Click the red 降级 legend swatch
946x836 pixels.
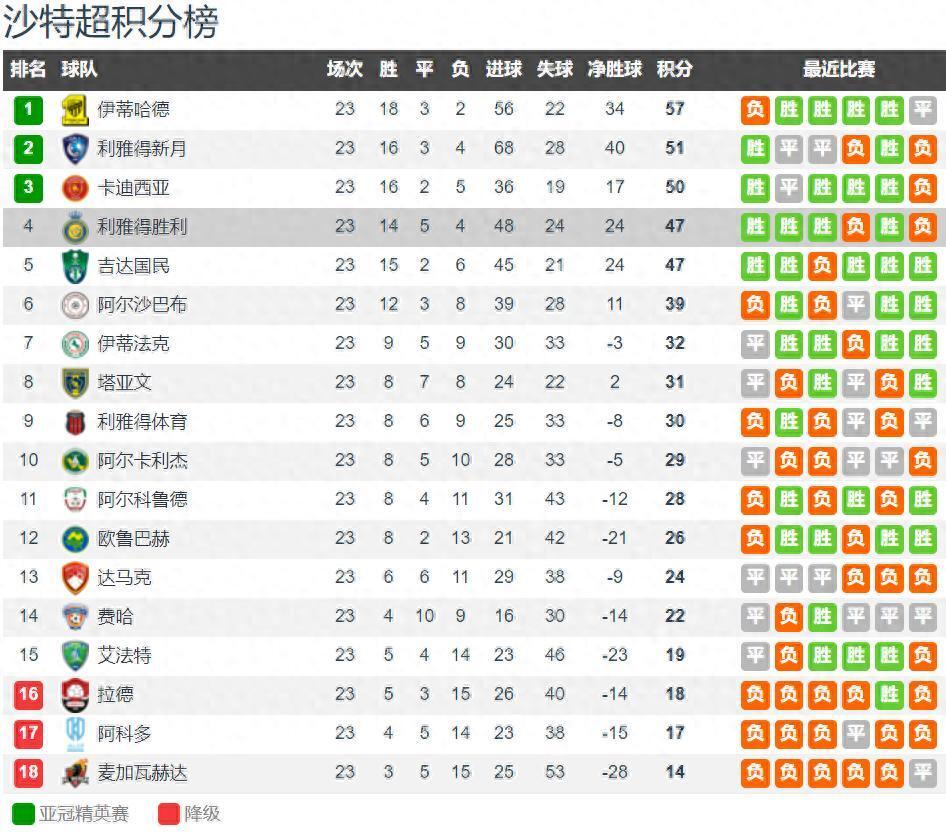[169, 814]
